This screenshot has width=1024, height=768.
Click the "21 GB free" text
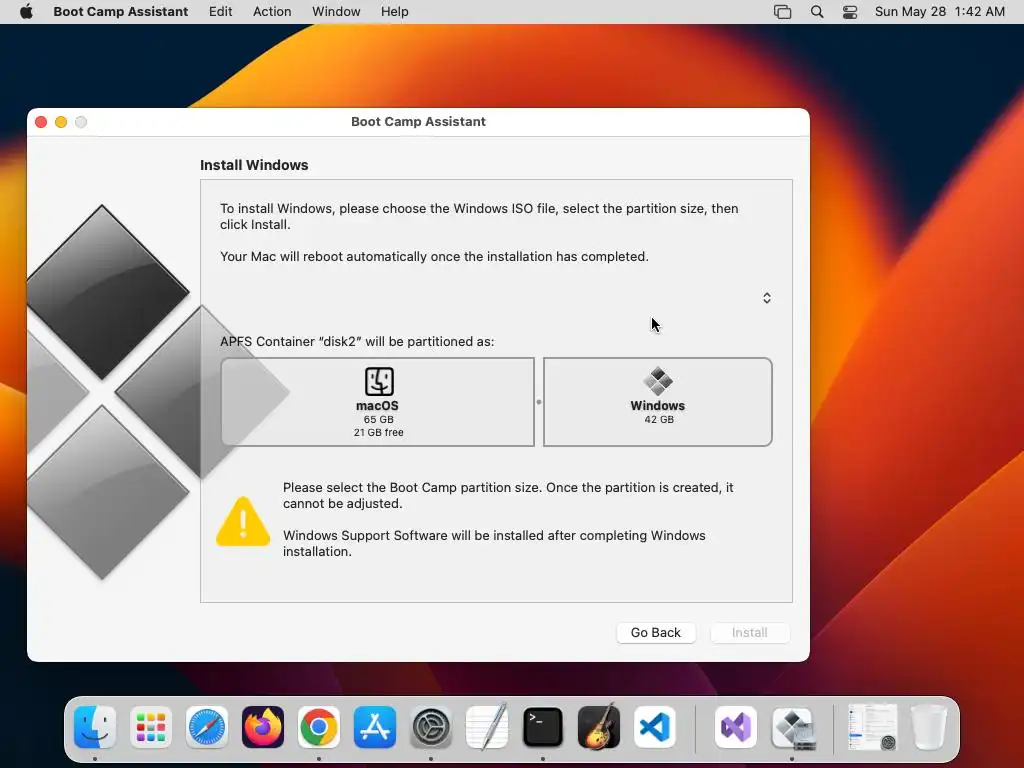tap(378, 432)
